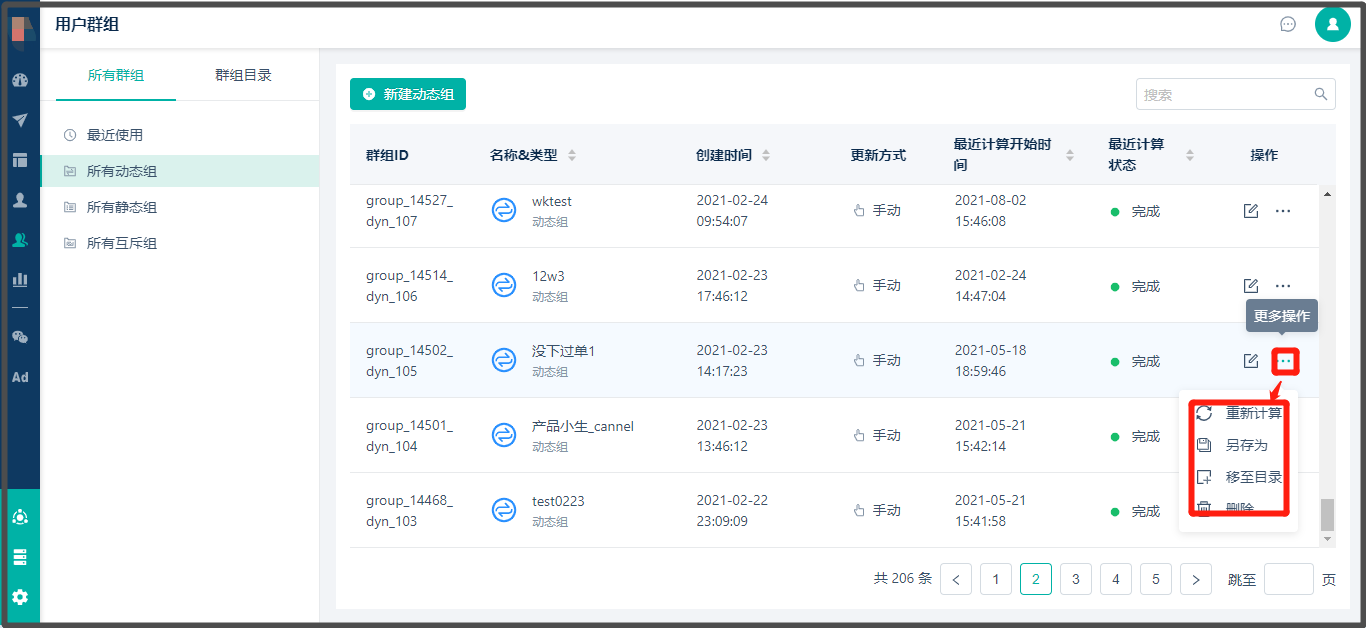The height and width of the screenshot is (628, 1366).
Task: Click the sync icon of the 产品小生_cannel row
Action: (504, 435)
